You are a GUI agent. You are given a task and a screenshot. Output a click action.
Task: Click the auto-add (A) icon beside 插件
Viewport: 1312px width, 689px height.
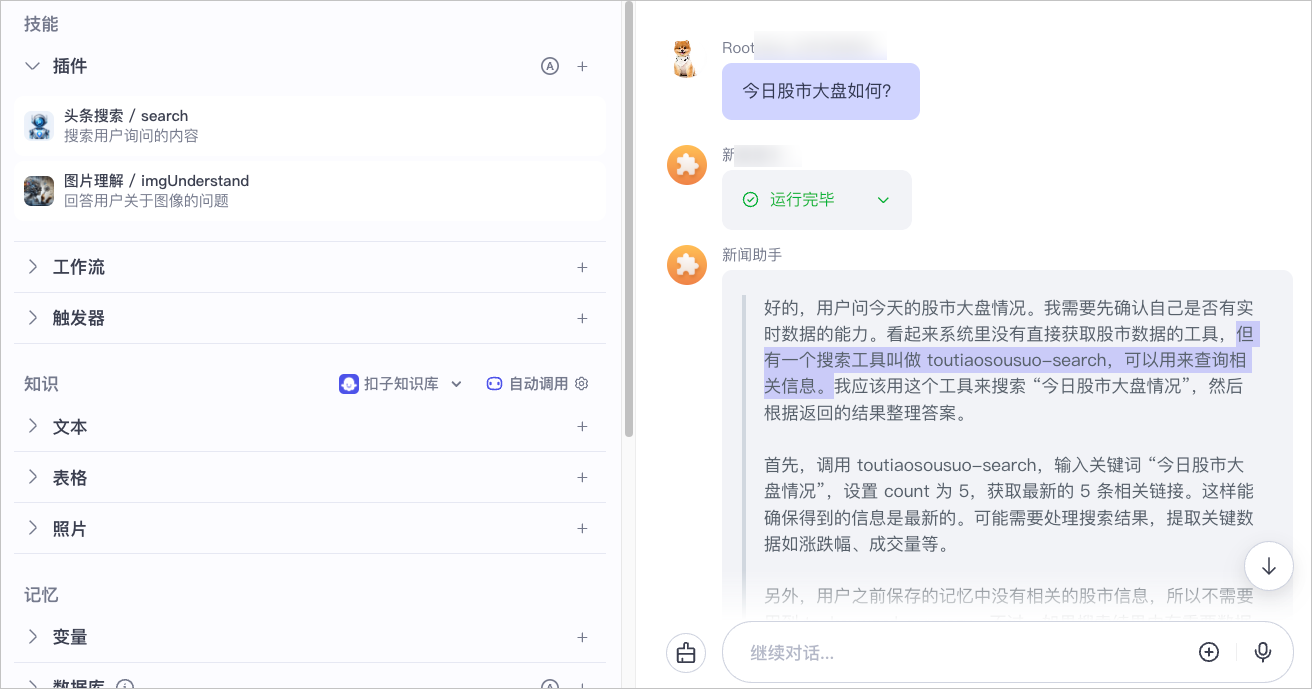coord(550,66)
